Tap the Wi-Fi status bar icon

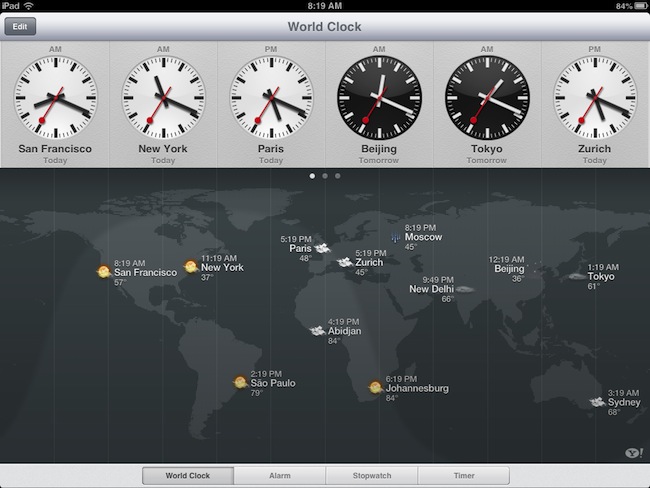[29, 5]
